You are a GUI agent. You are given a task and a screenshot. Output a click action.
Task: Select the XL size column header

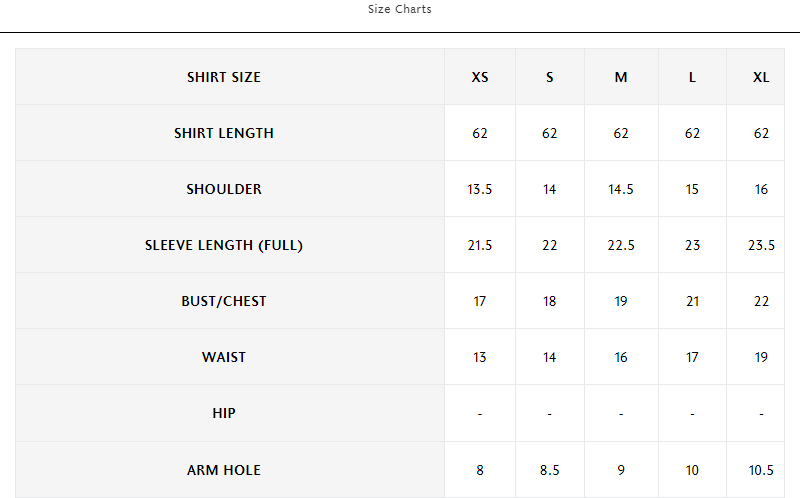point(761,77)
